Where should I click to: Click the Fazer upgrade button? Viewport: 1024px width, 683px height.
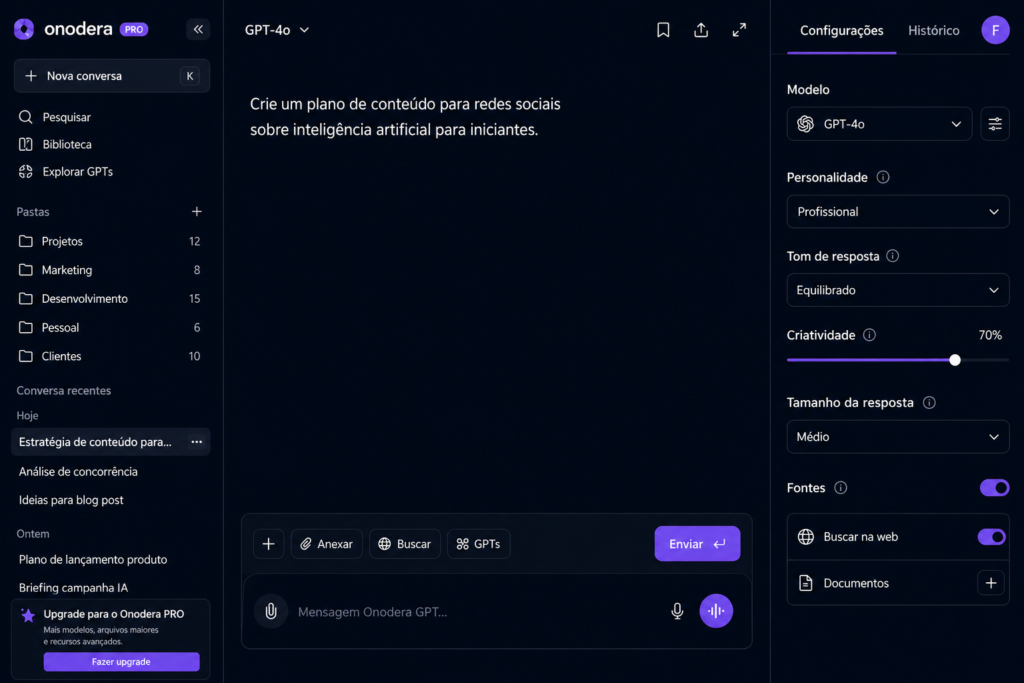click(121, 661)
